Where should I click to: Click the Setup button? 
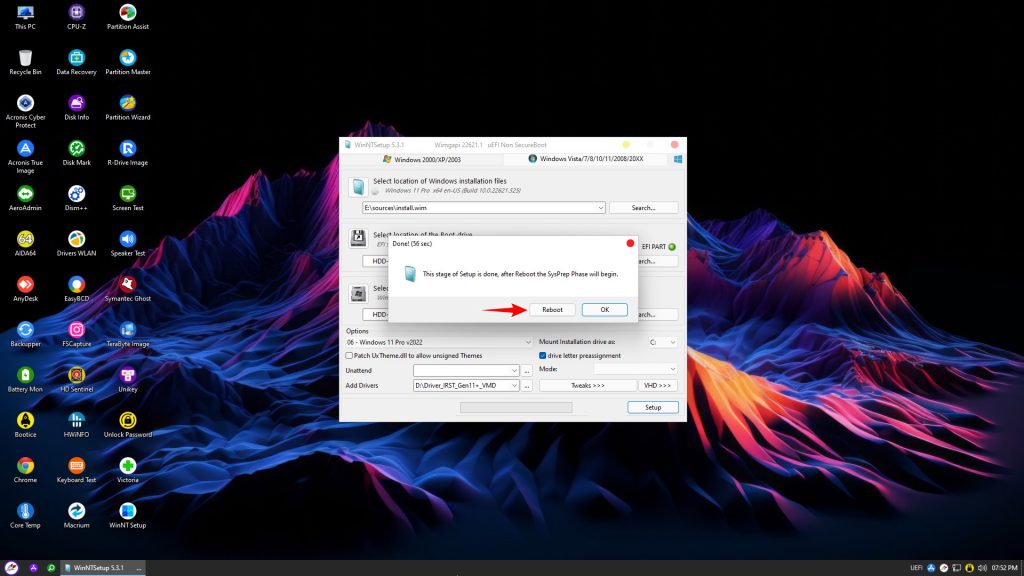pyautogui.click(x=652, y=408)
